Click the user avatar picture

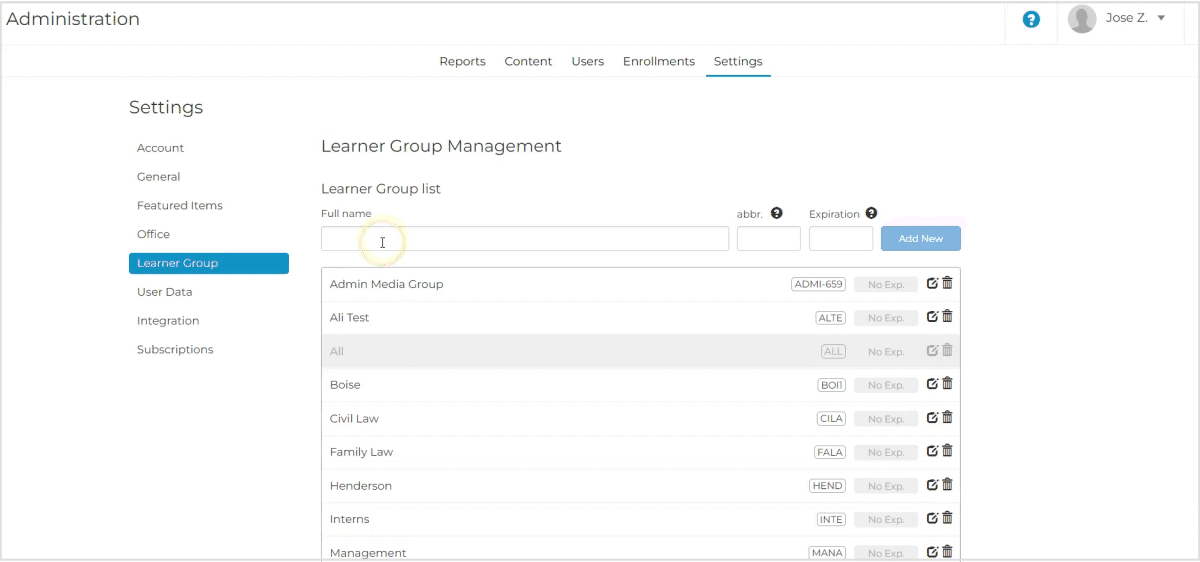click(1082, 19)
